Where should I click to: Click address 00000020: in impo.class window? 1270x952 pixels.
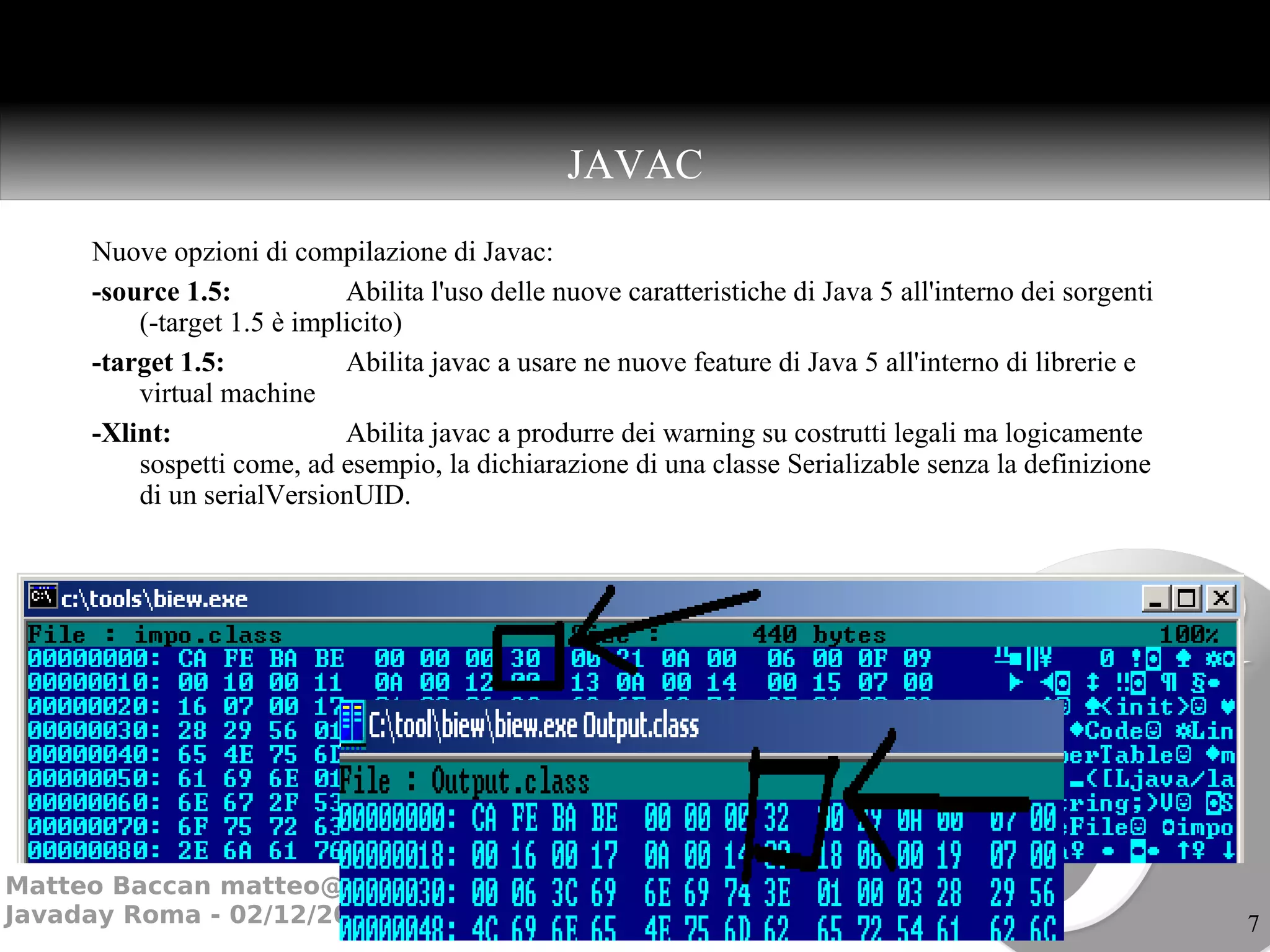pos(94,707)
